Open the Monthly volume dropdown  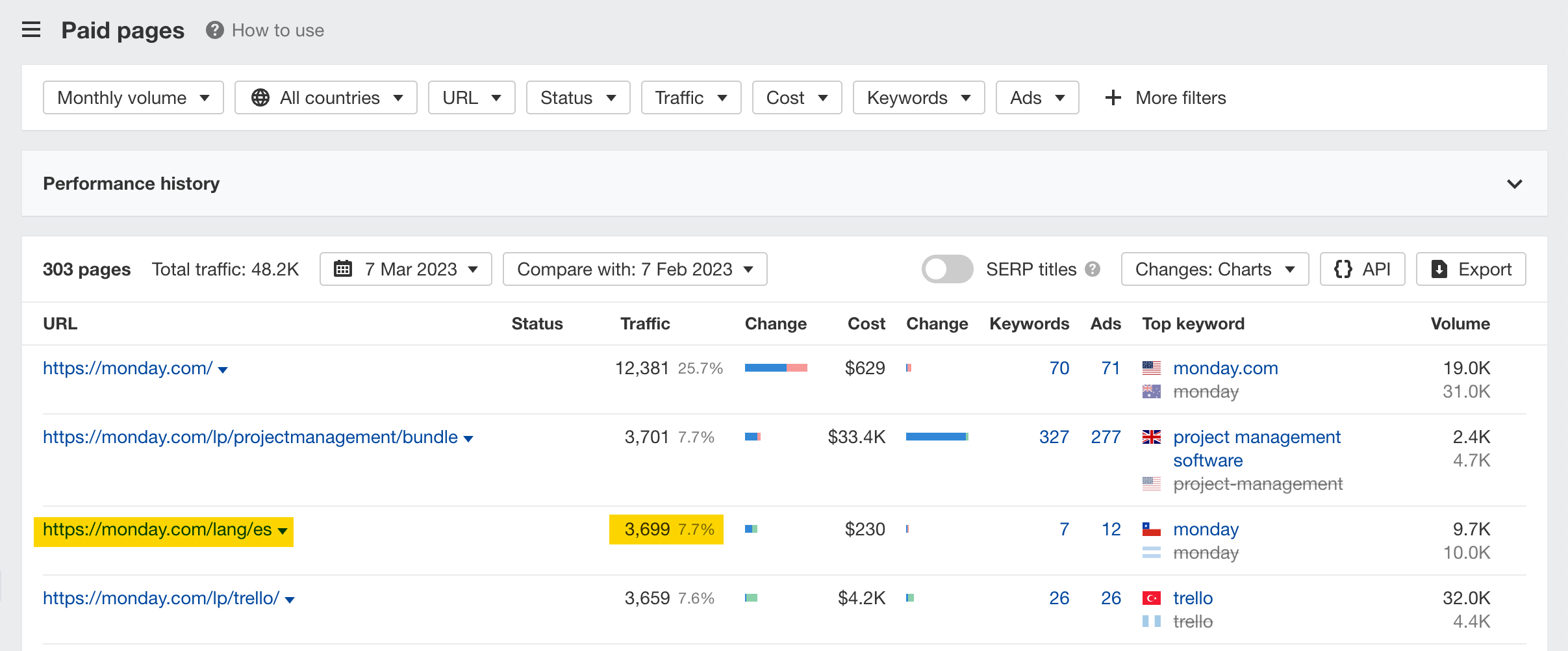pos(133,97)
